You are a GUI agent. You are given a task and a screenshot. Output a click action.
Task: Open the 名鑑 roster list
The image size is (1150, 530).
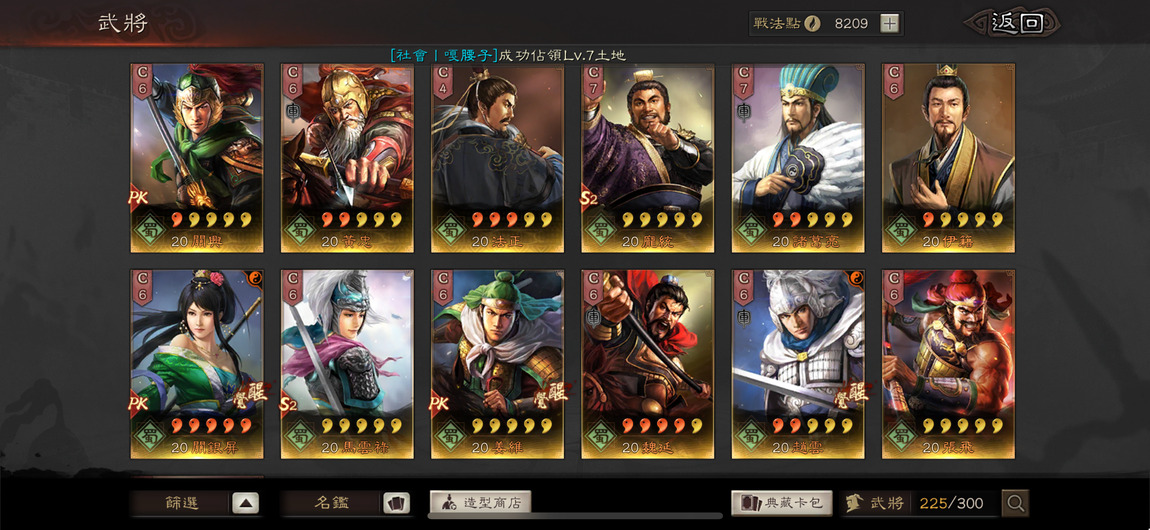332,503
